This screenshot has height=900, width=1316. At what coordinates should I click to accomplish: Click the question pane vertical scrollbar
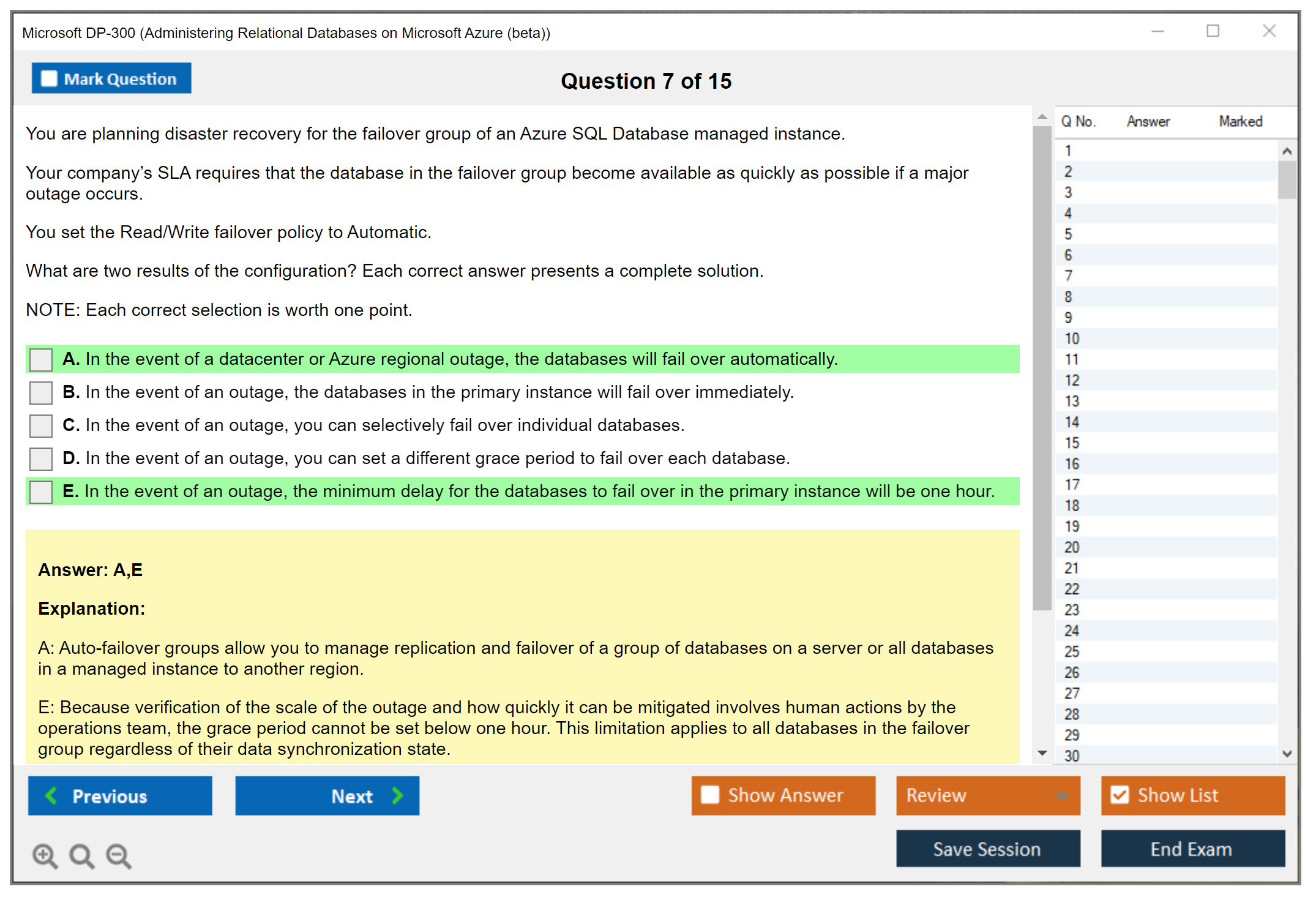1042,367
